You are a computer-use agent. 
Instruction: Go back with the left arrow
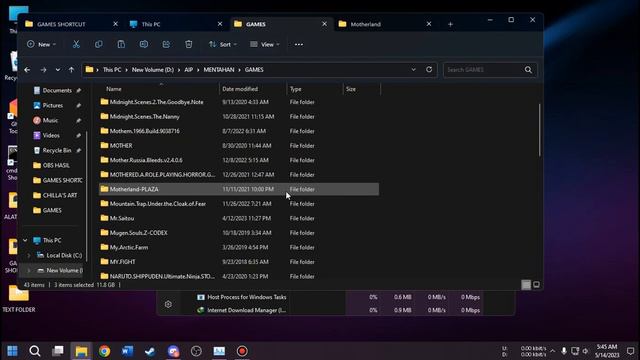pos(27,70)
